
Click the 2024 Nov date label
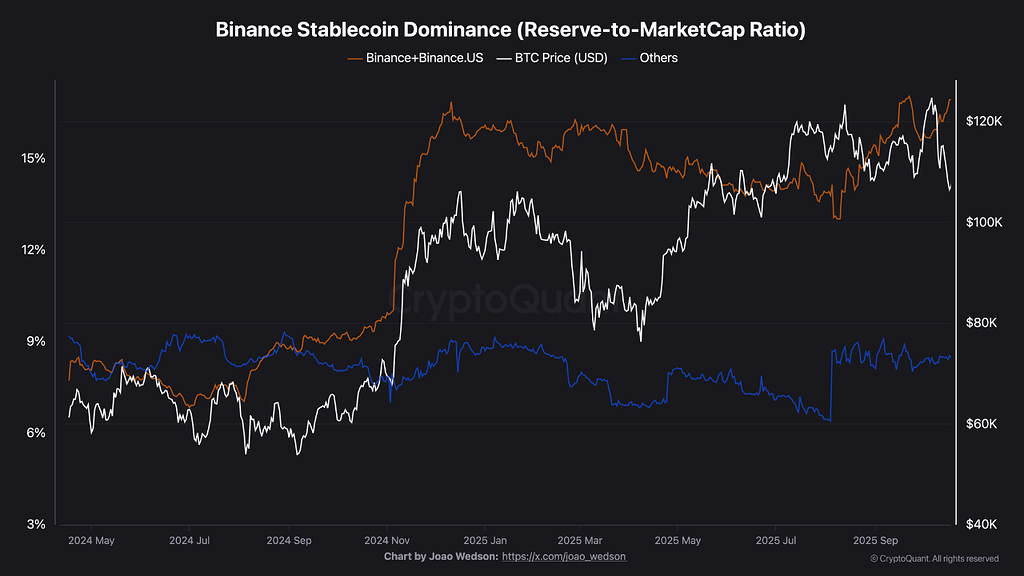tap(387, 541)
